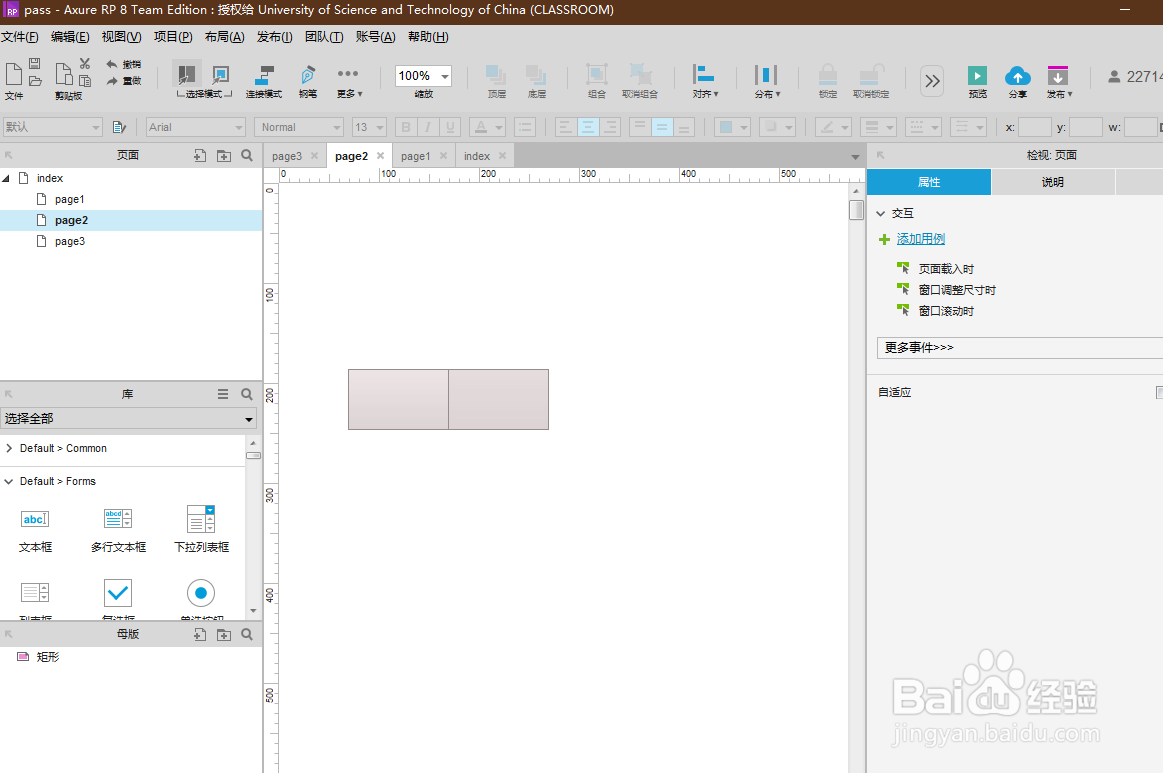
Task: Align text to the right
Action: click(x=610, y=128)
